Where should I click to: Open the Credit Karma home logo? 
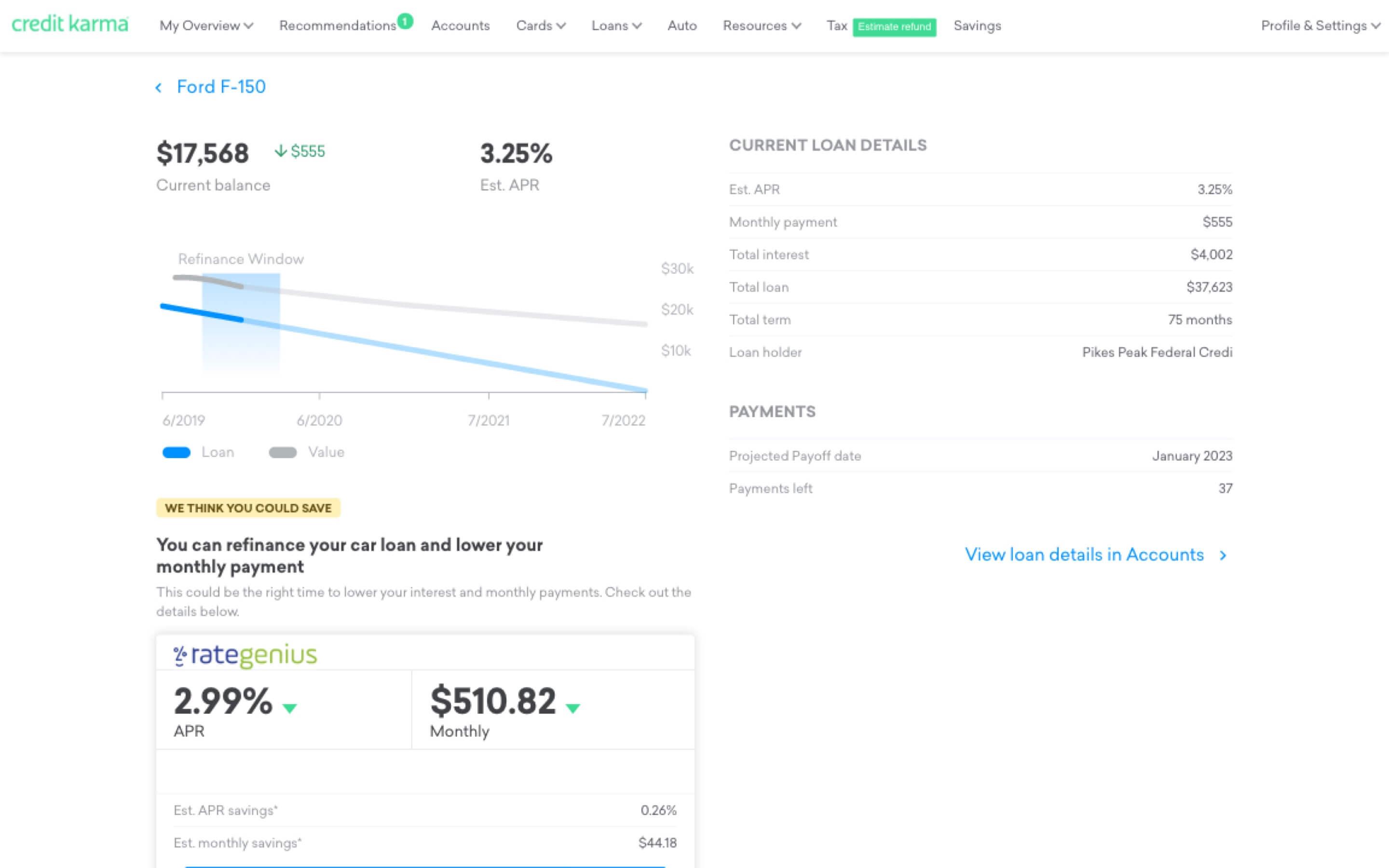click(x=70, y=24)
